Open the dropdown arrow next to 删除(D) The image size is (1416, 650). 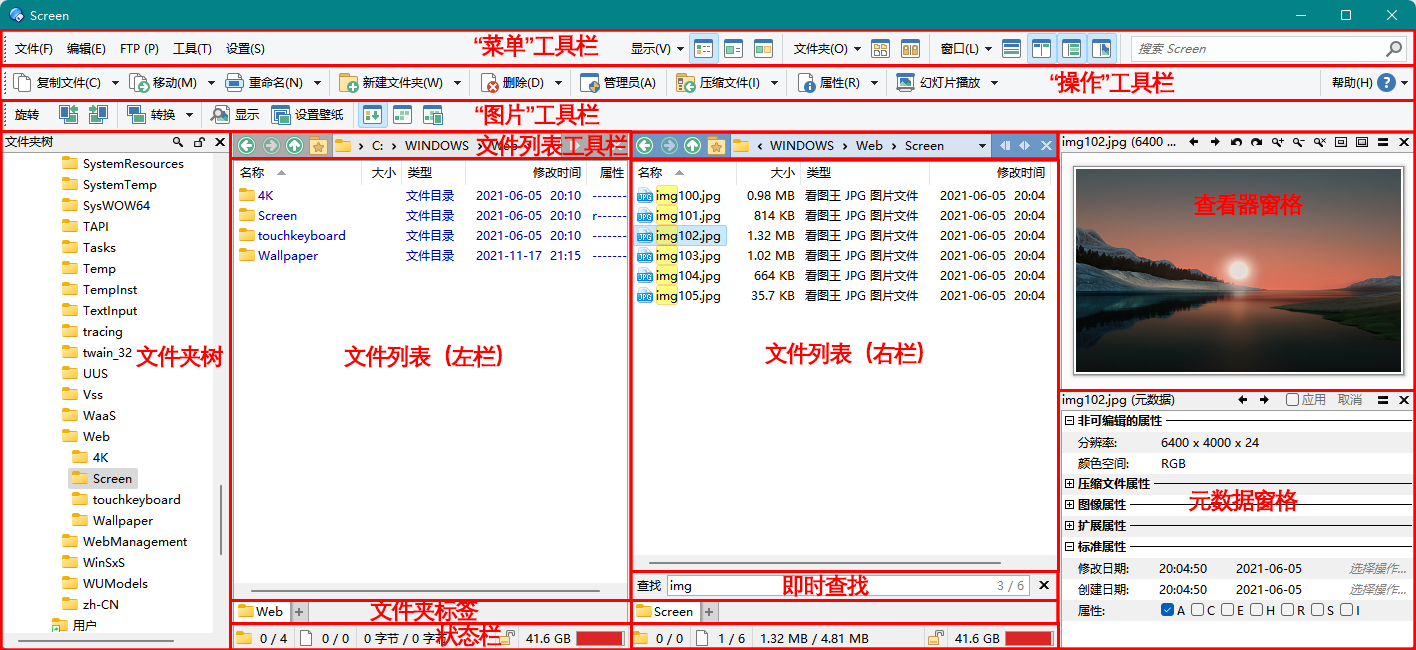pos(559,83)
